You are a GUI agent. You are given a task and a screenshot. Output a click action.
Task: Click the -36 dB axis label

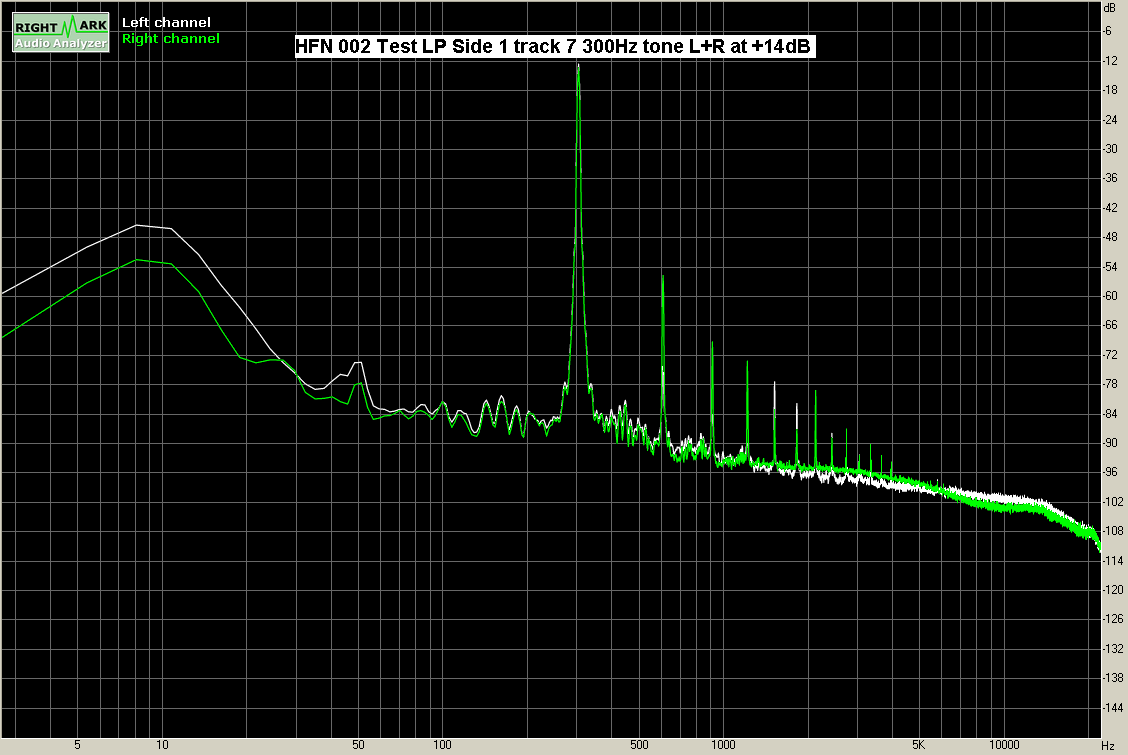click(1110, 178)
